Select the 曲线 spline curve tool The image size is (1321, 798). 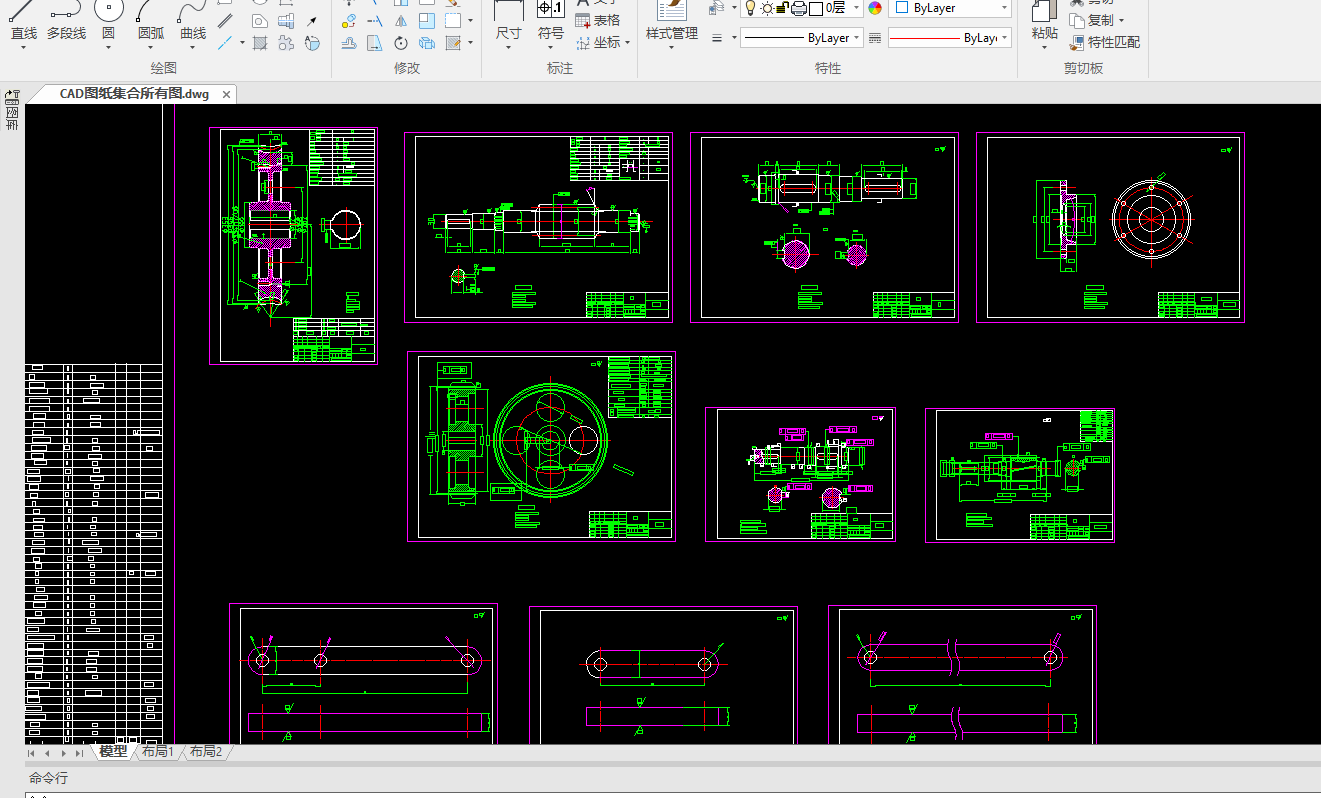coord(193,22)
